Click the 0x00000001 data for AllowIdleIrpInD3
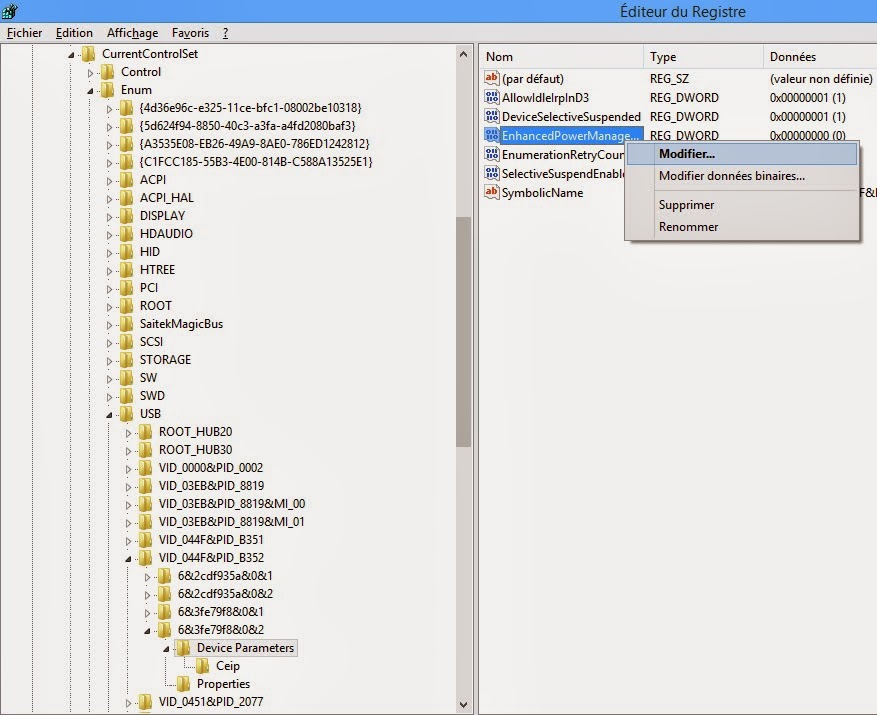This screenshot has height=715, width=877. [x=808, y=97]
